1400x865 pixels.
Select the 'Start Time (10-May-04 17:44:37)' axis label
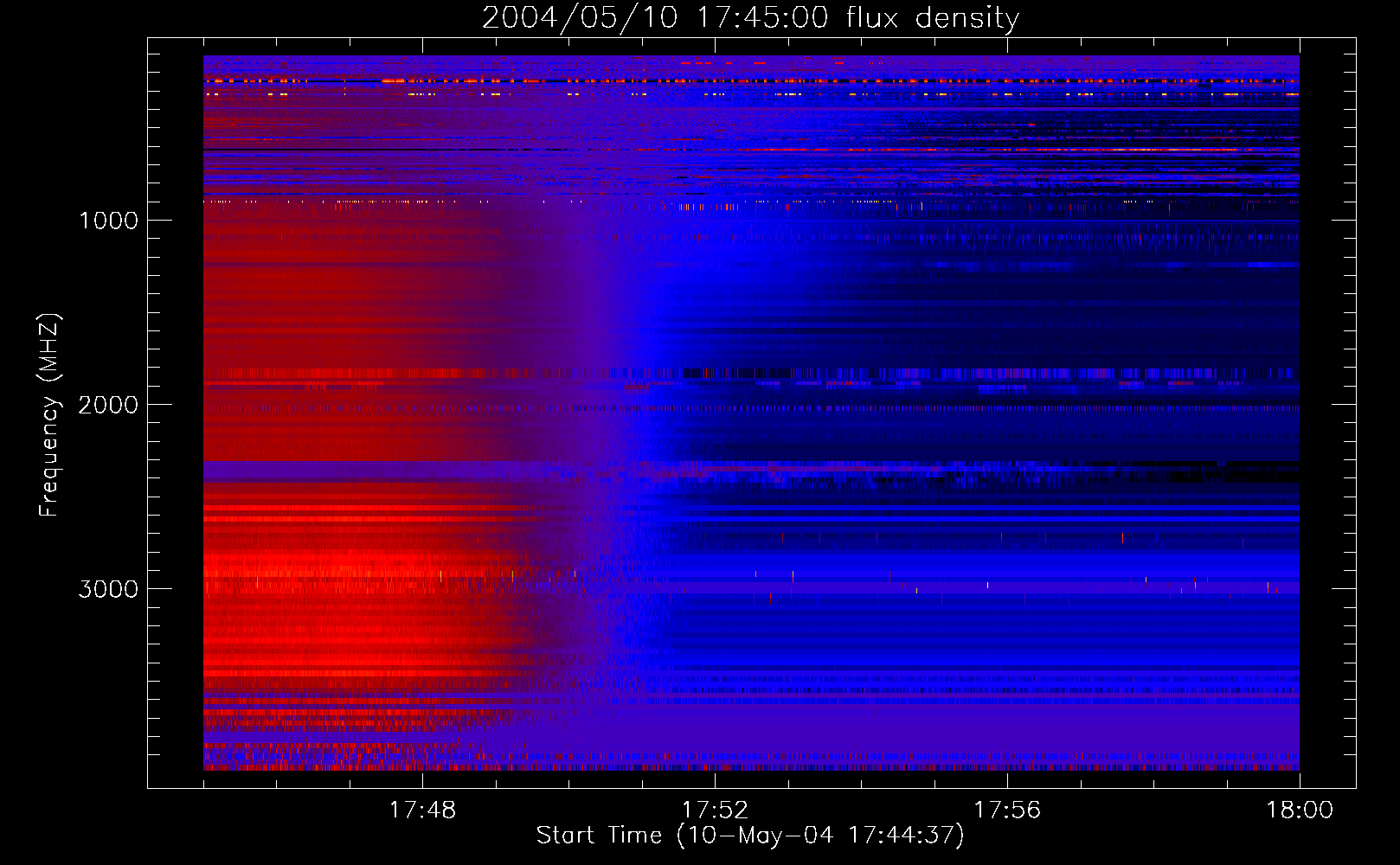click(x=750, y=836)
